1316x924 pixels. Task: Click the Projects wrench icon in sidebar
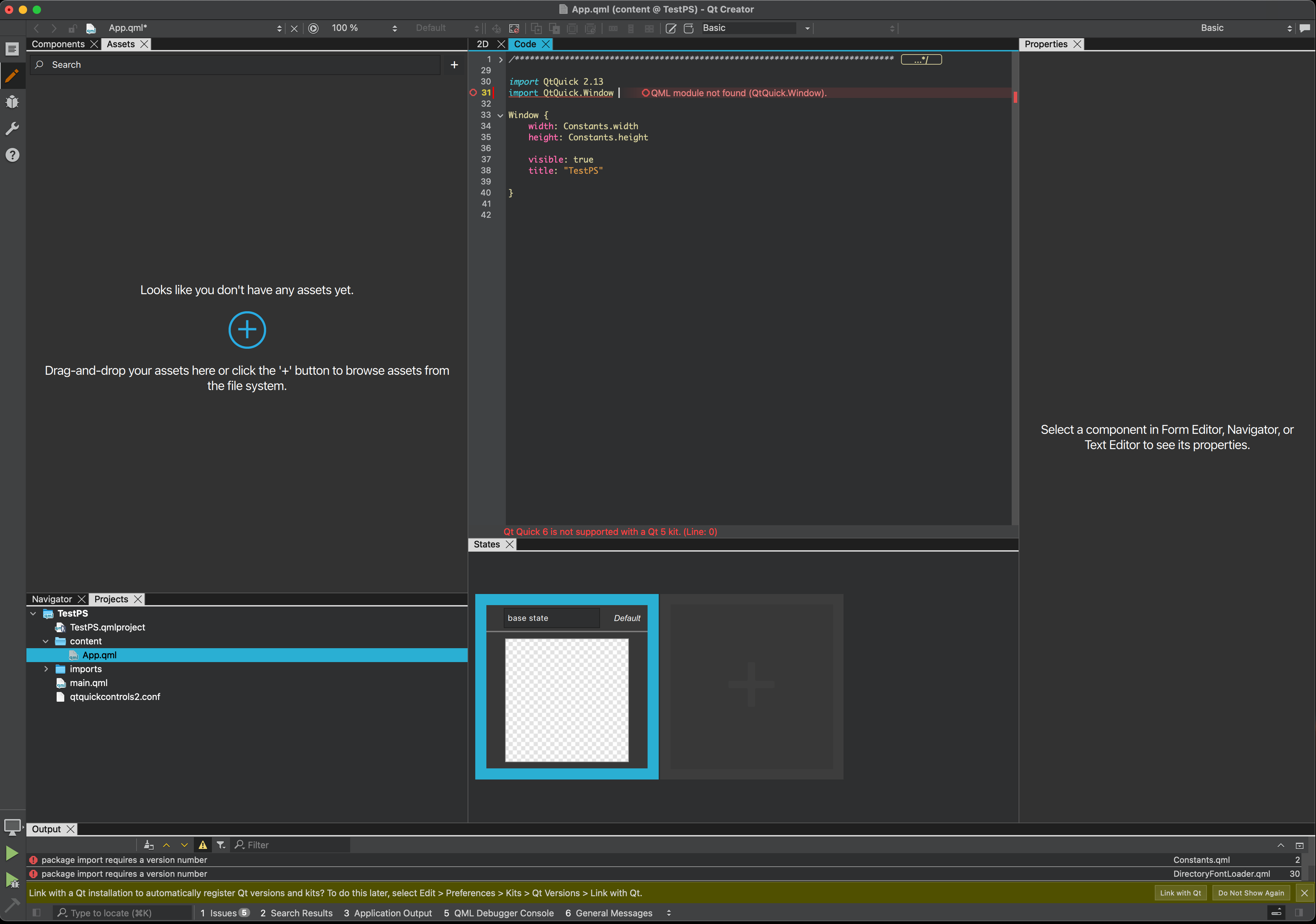[x=12, y=129]
